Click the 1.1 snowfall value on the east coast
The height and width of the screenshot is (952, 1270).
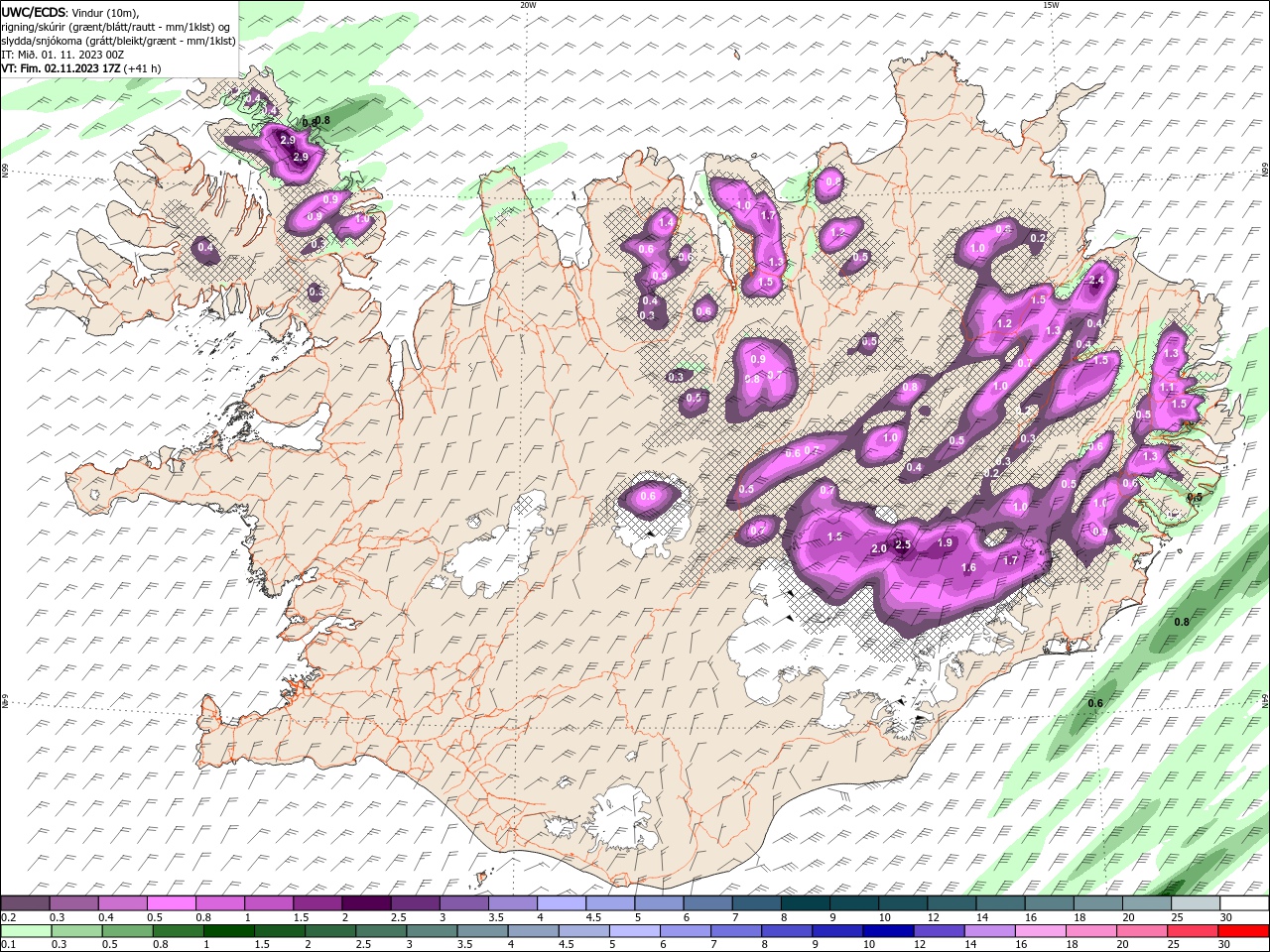coord(1167,388)
